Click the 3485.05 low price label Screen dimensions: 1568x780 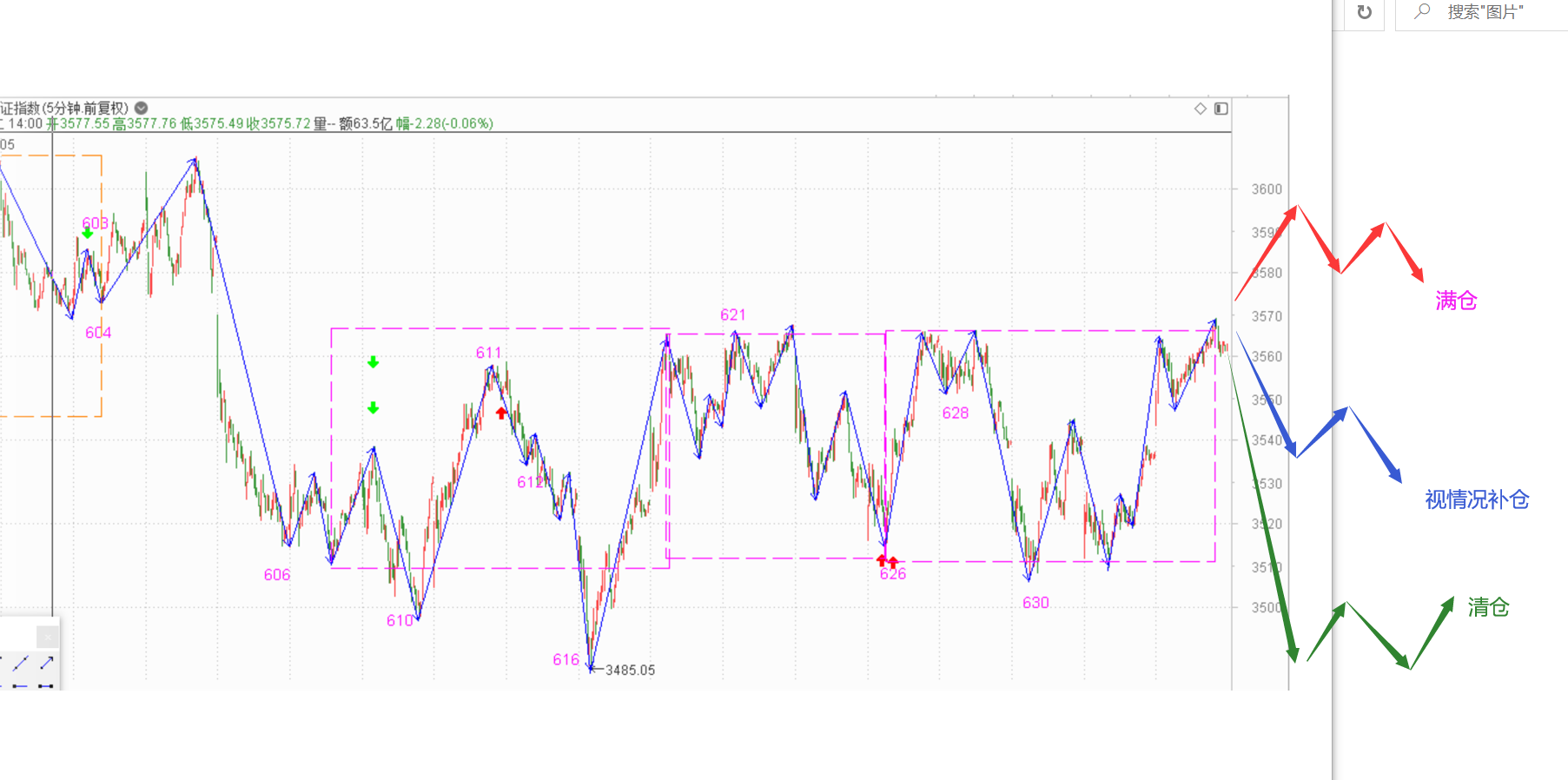coord(630,670)
